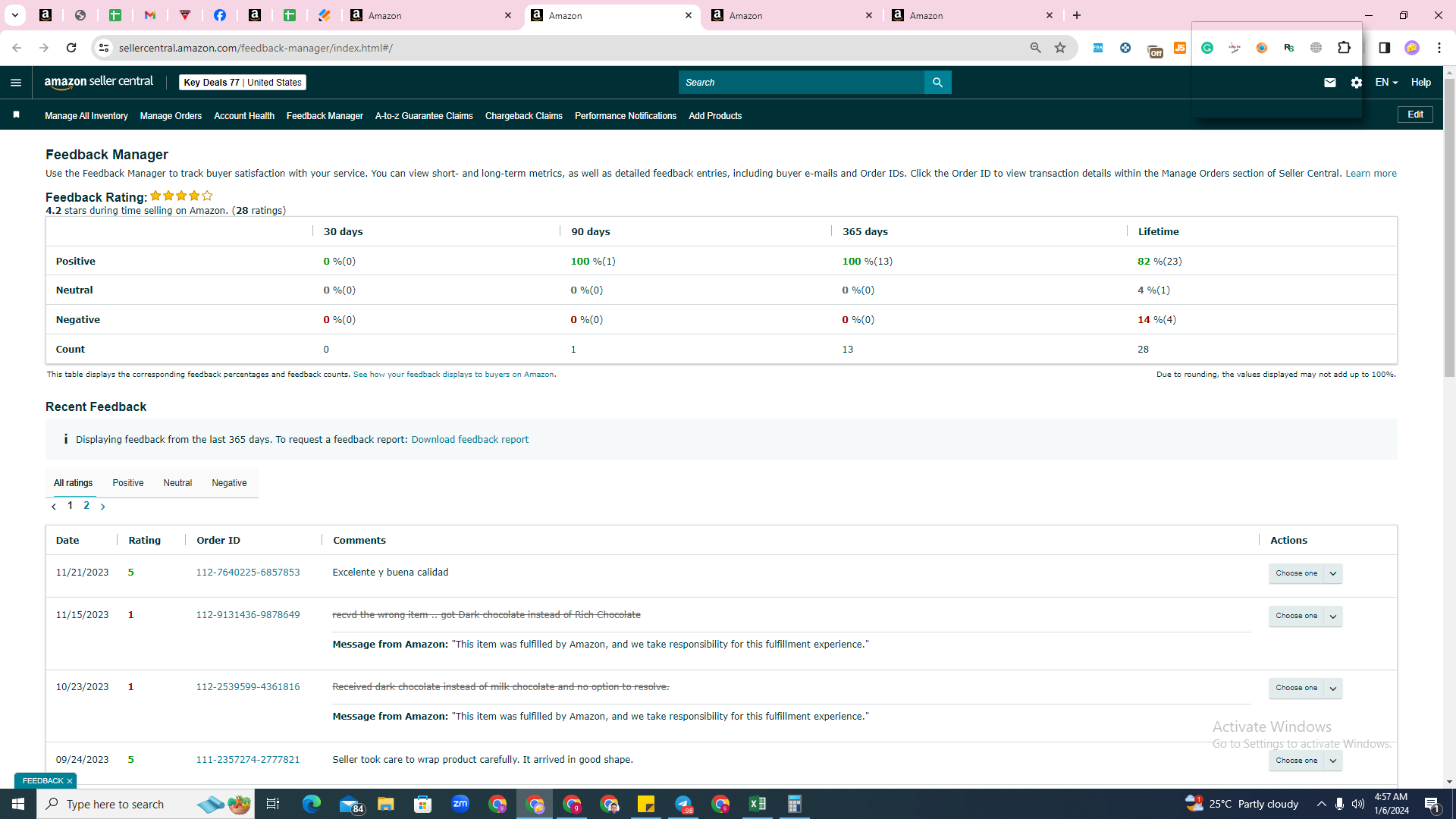Open Windows Start menu
The width and height of the screenshot is (1456, 819).
tap(18, 804)
